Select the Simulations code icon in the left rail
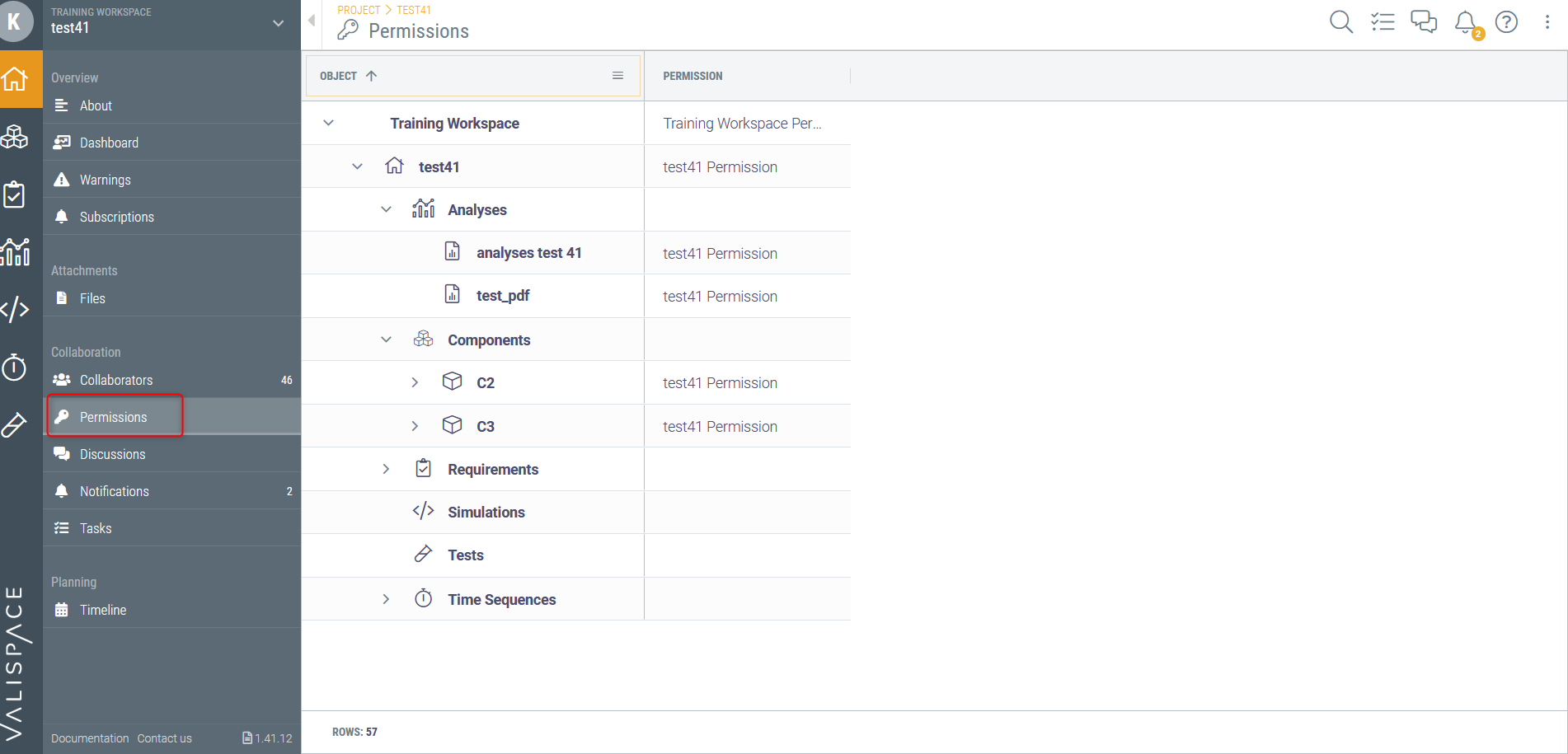This screenshot has height=754, width=1568. 15,309
